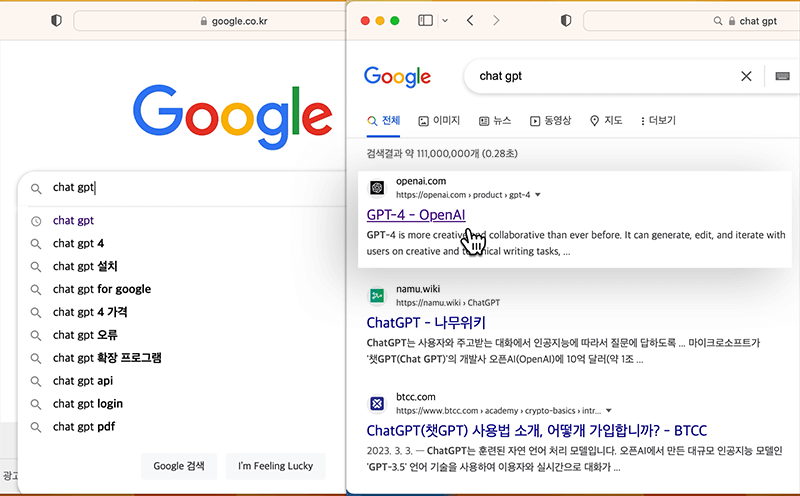Open the ChatGPT(챗GPT) 사용법 소개 BTCC link
Screen dimensions: 800x496
[537, 431]
